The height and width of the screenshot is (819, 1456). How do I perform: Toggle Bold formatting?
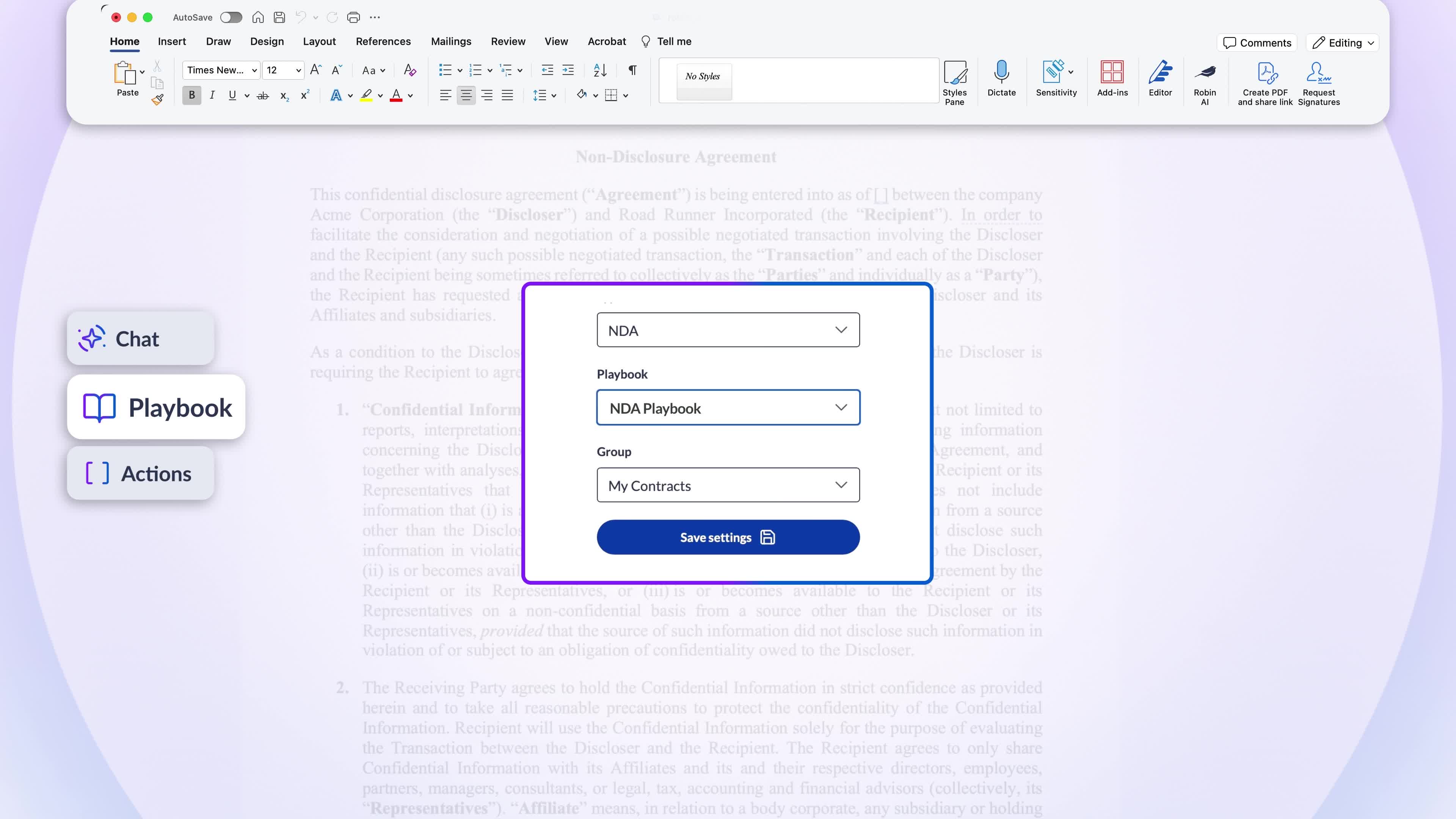click(191, 96)
